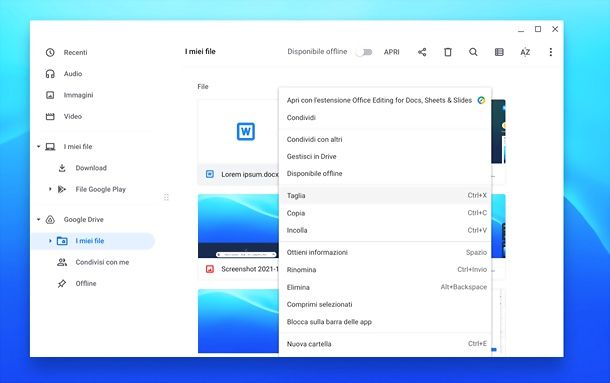The width and height of the screenshot is (610, 383).
Task: Open the Recenti clock icon
Action: 50,52
